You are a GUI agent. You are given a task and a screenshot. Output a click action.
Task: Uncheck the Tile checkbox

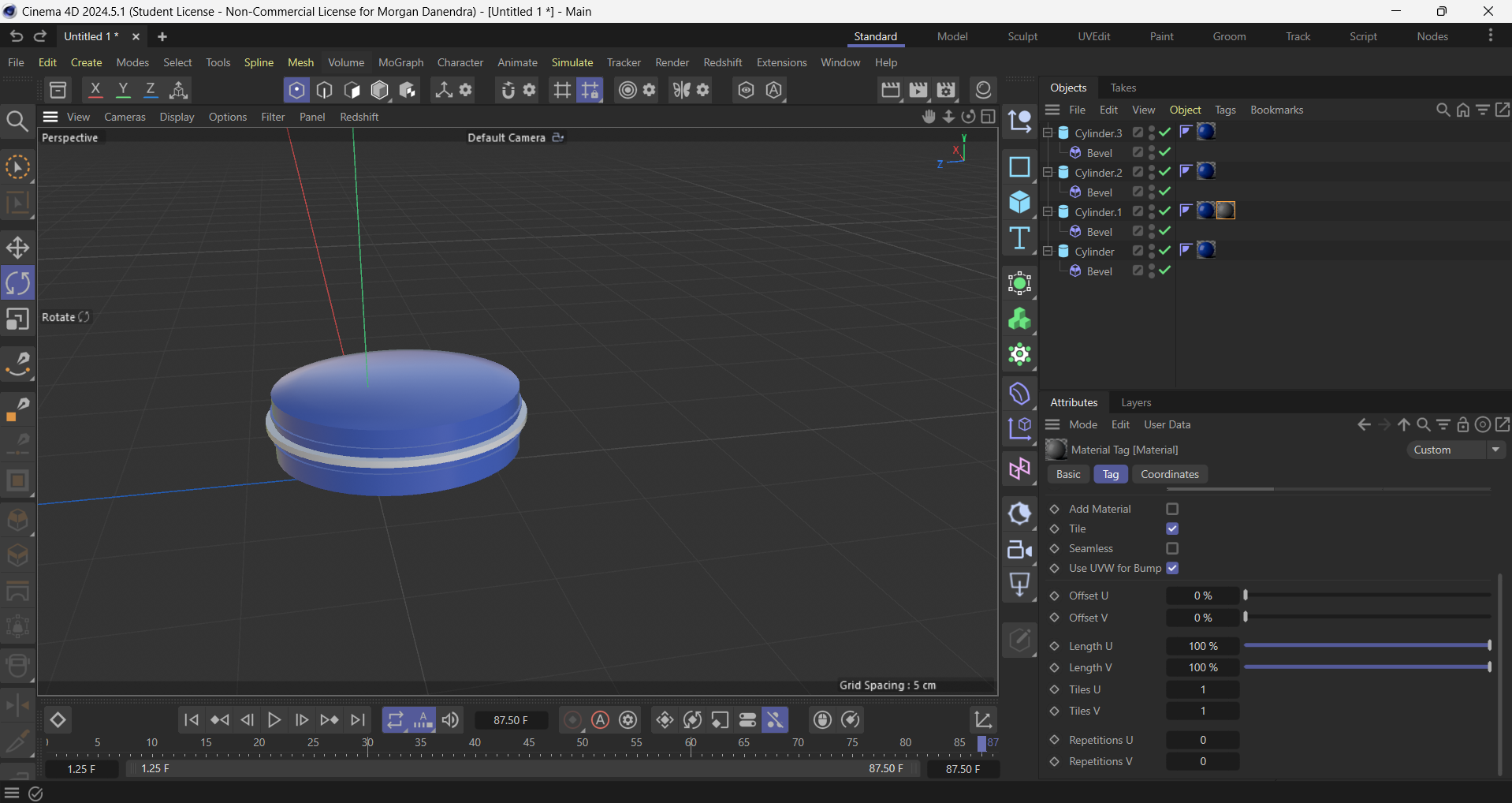1172,528
